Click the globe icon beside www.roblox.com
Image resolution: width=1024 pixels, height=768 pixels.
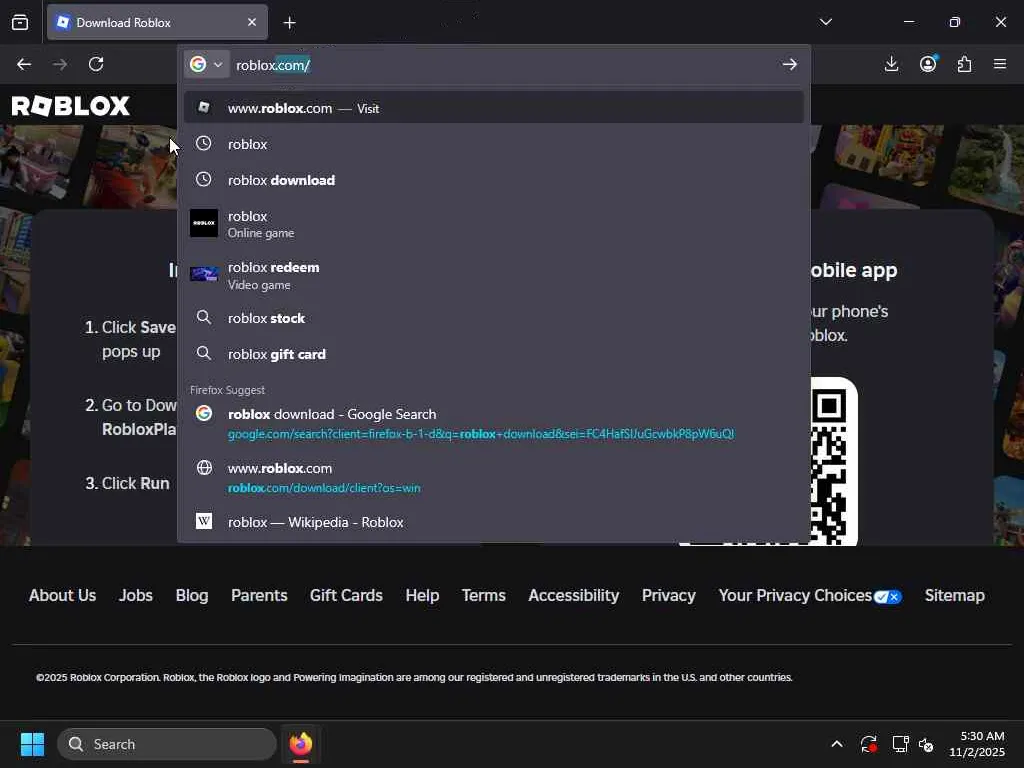[204, 467]
